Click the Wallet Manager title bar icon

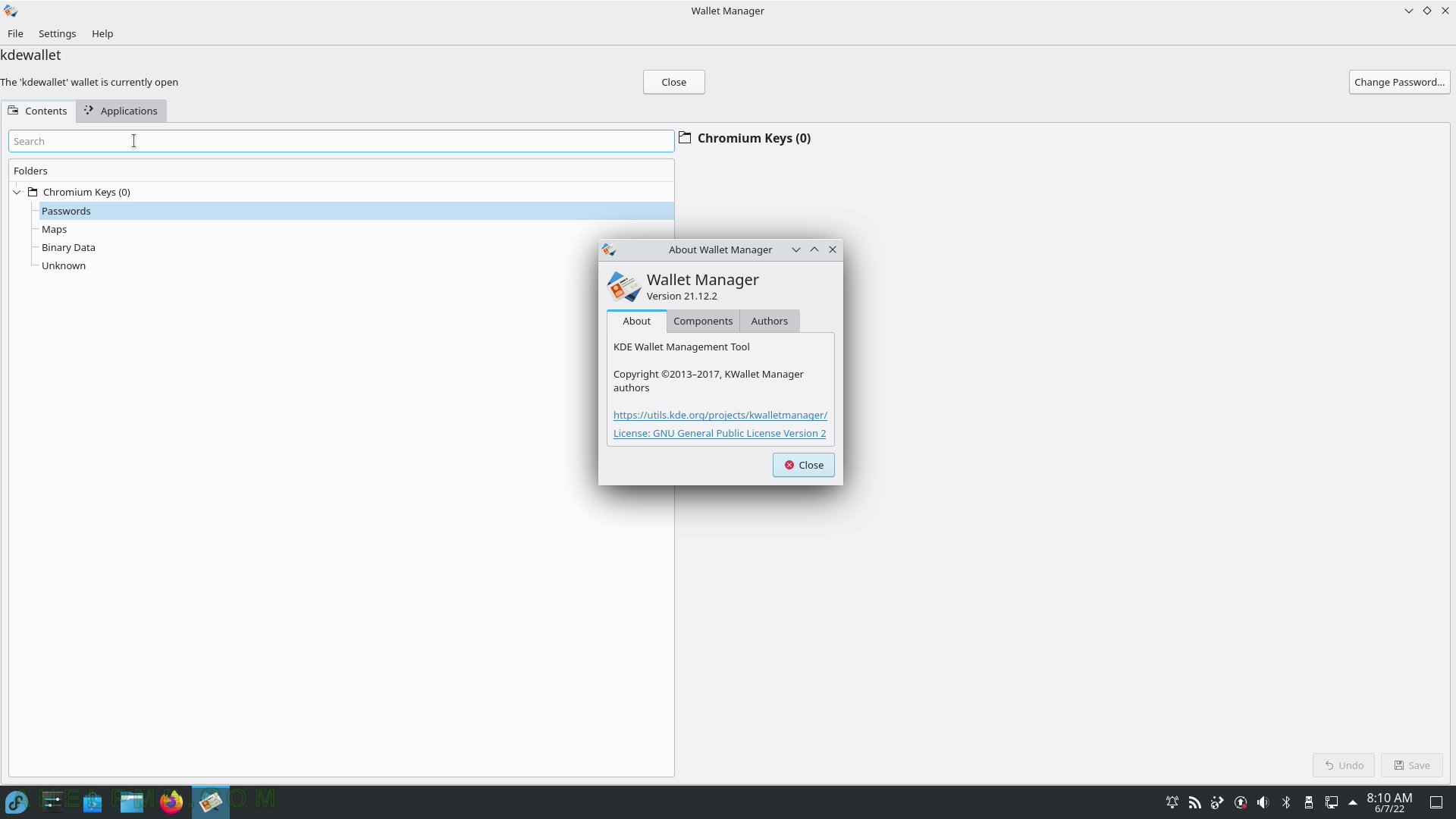pos(11,11)
